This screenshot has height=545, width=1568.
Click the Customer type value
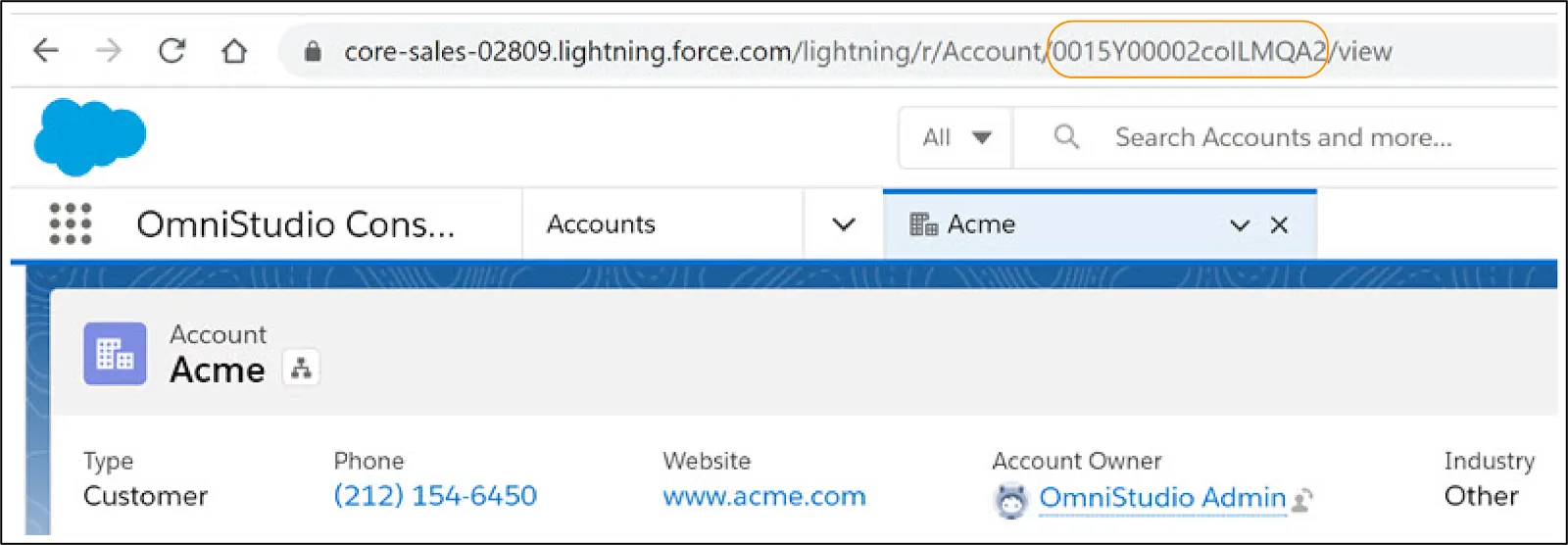145,496
